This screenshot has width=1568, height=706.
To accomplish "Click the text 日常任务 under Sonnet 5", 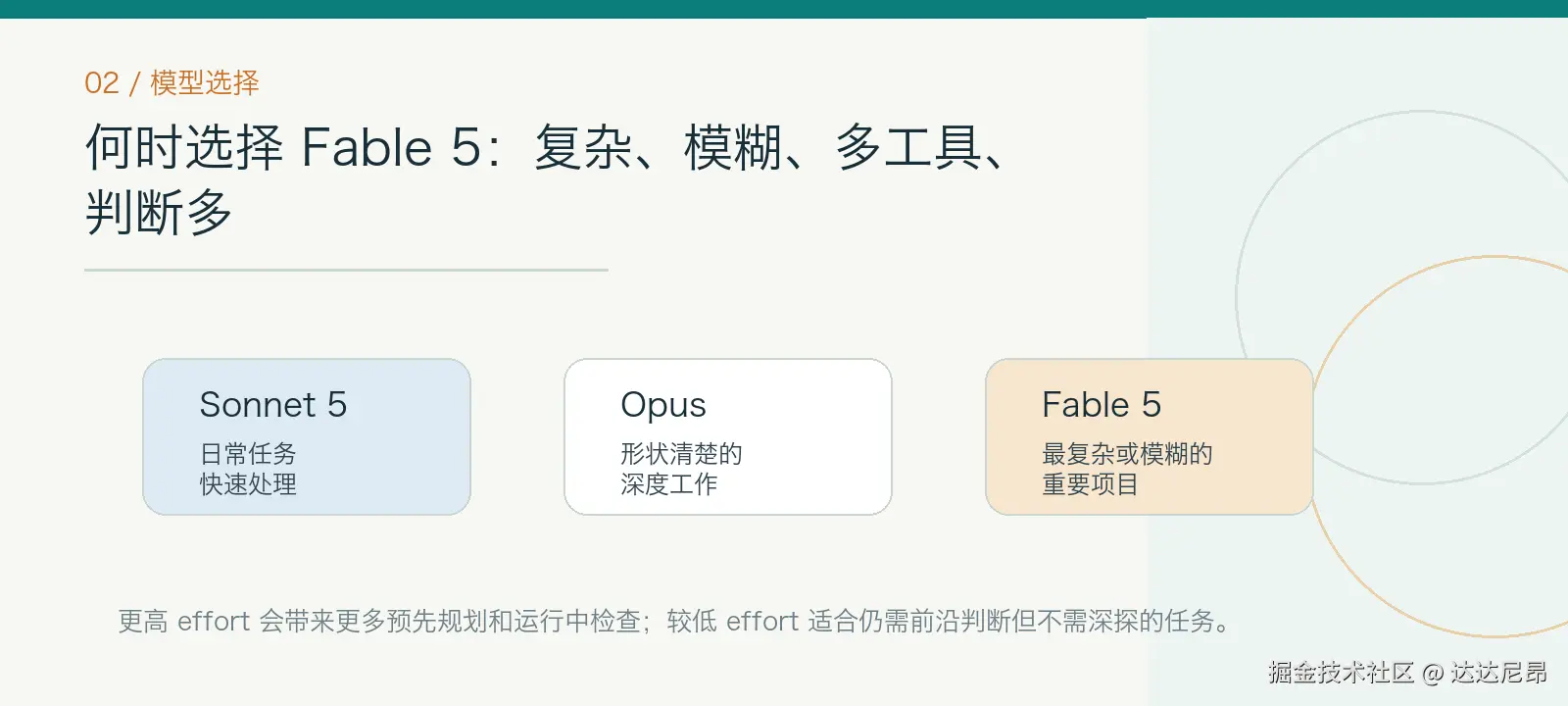I will tap(248, 453).
